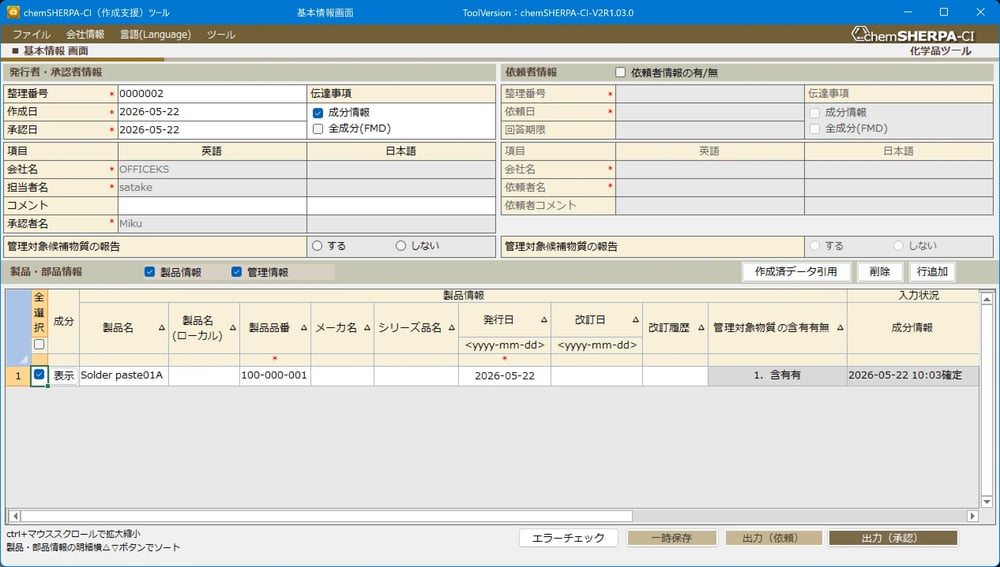Sort by 管理対象物質の含有有無 column arrow

pyautogui.click(x=840, y=328)
